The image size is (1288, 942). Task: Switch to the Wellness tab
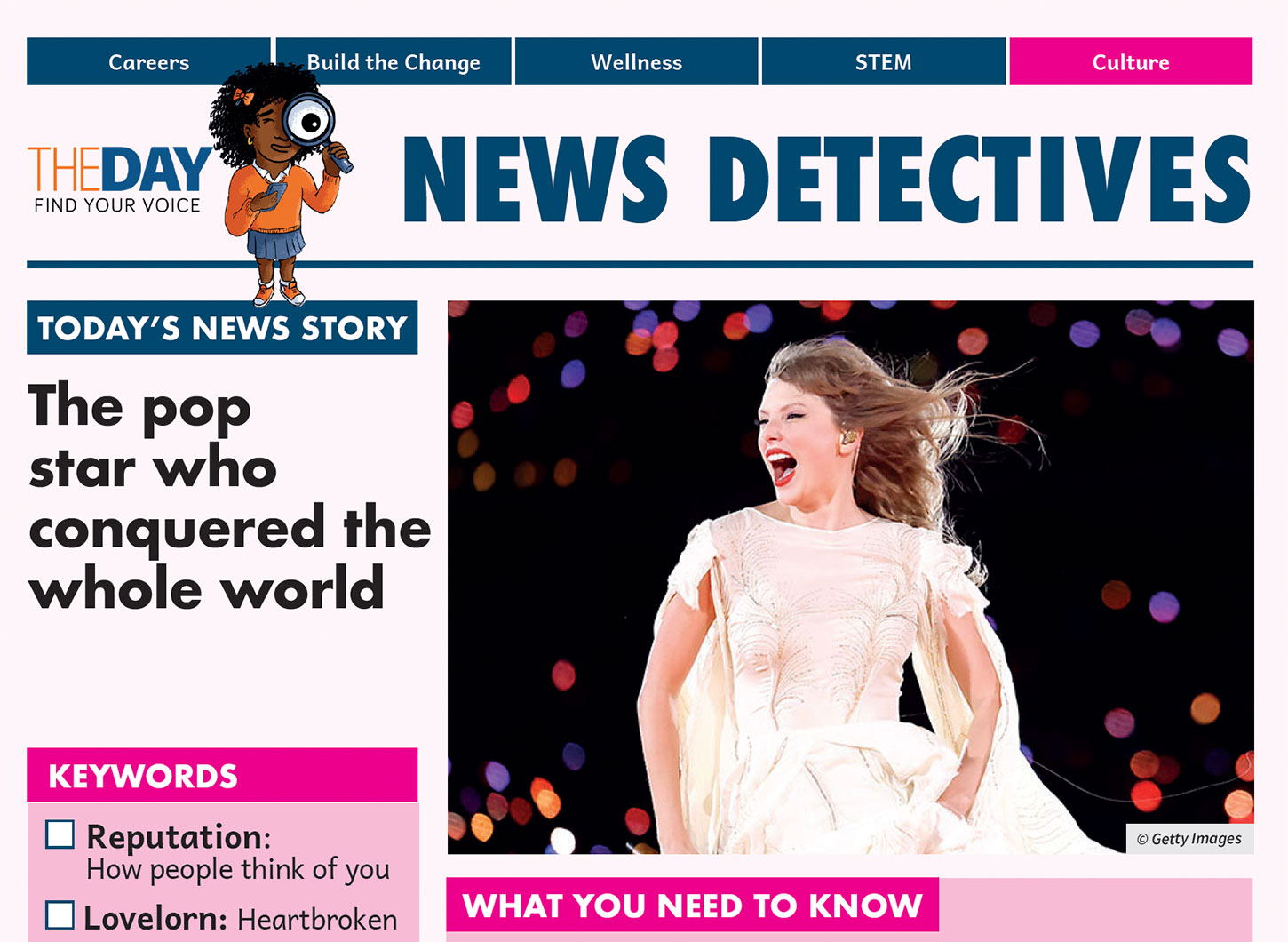coord(636,62)
